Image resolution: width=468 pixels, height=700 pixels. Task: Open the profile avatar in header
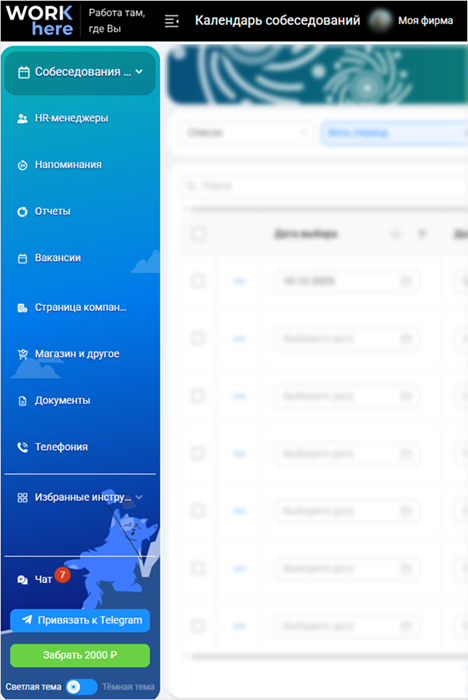point(380,21)
